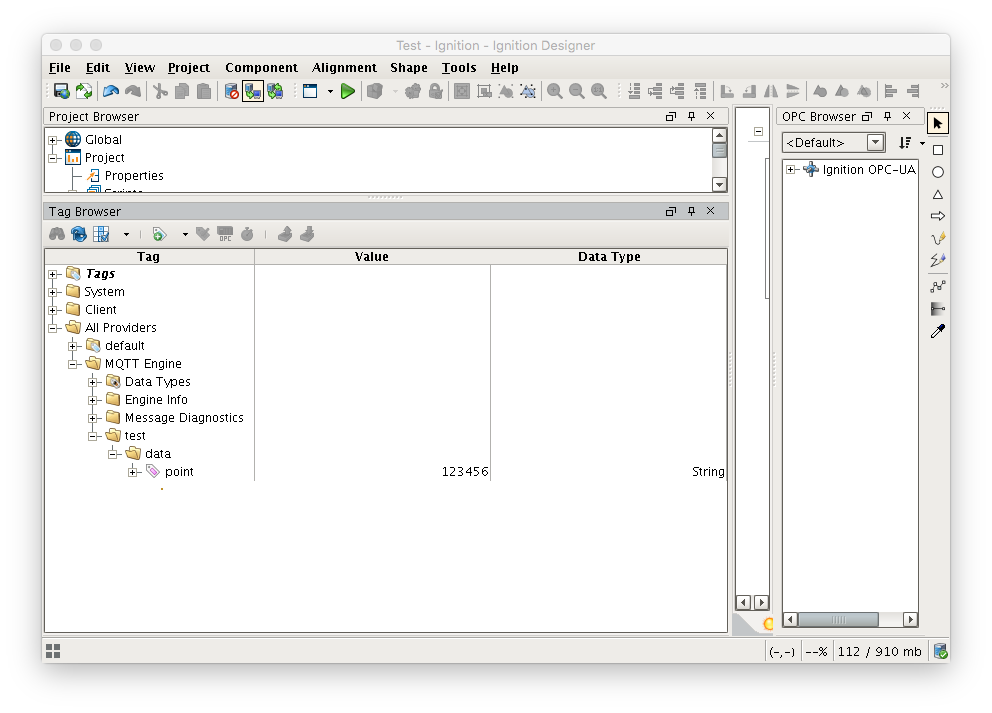Click the OPC Browser horizontal scrollbar
The height and width of the screenshot is (713, 992).
tap(850, 619)
